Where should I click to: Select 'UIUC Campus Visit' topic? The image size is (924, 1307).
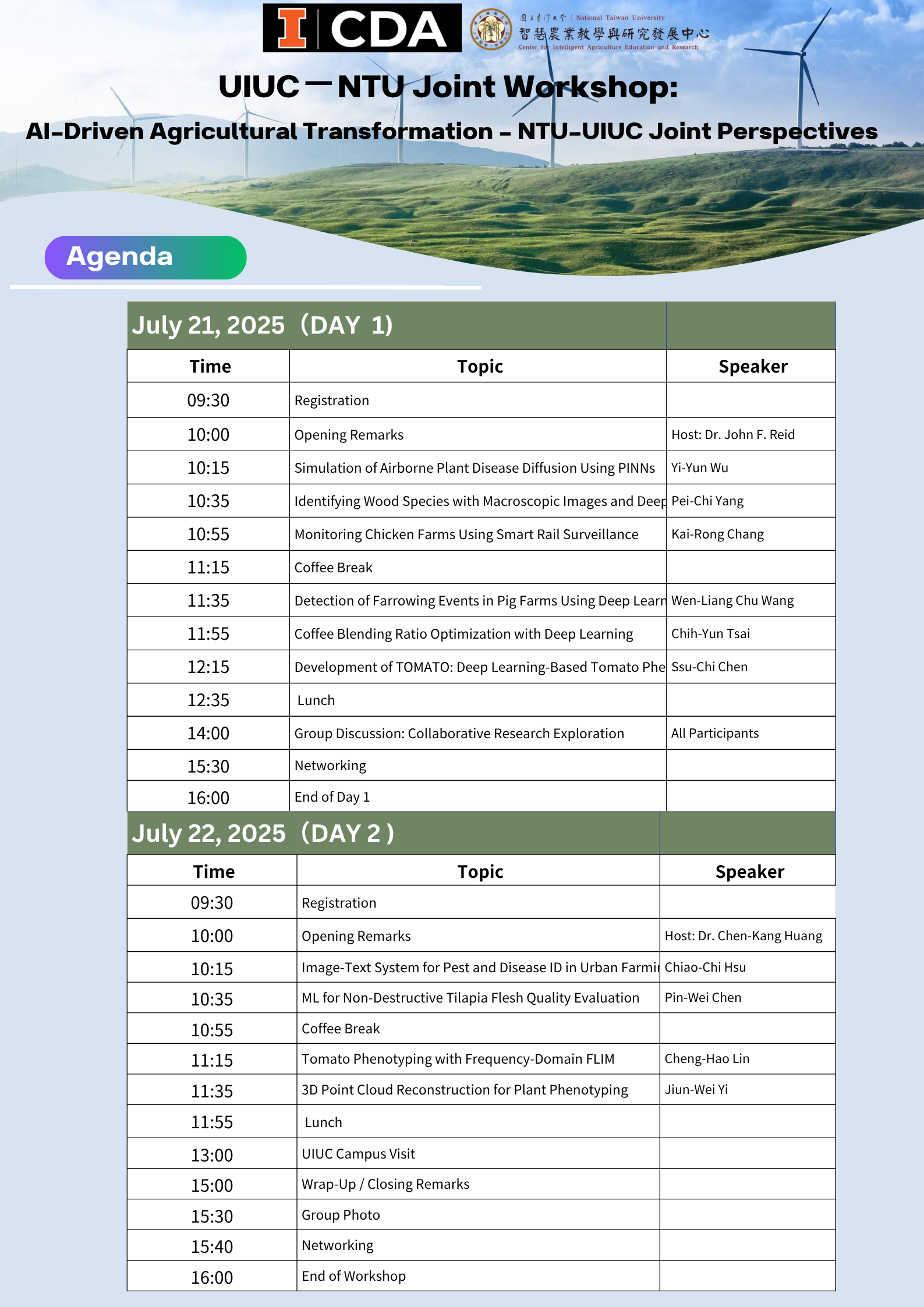point(358,1154)
